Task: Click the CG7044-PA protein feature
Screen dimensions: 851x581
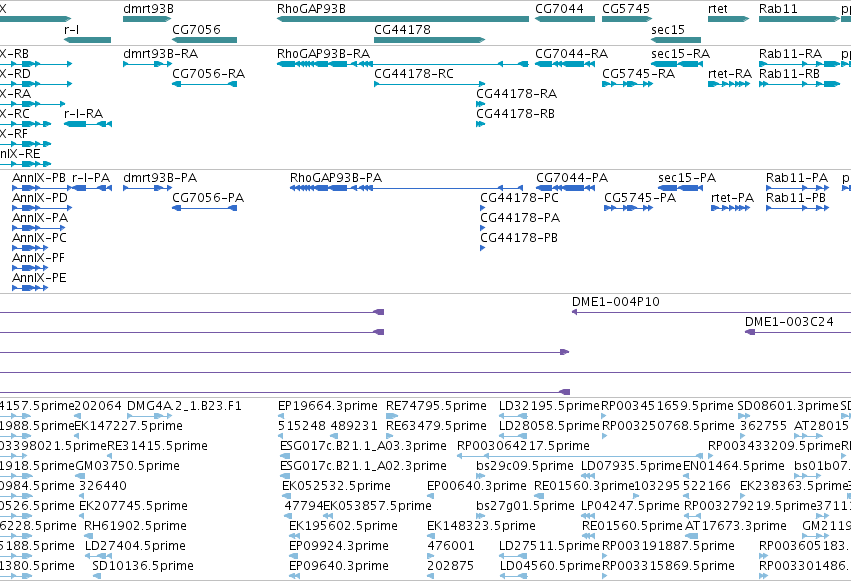Action: coord(565,188)
